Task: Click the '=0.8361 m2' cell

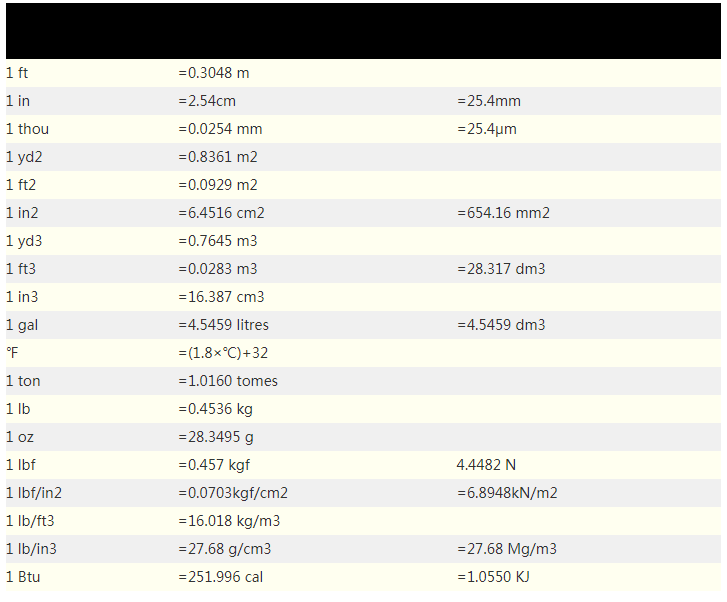Action: tap(218, 157)
